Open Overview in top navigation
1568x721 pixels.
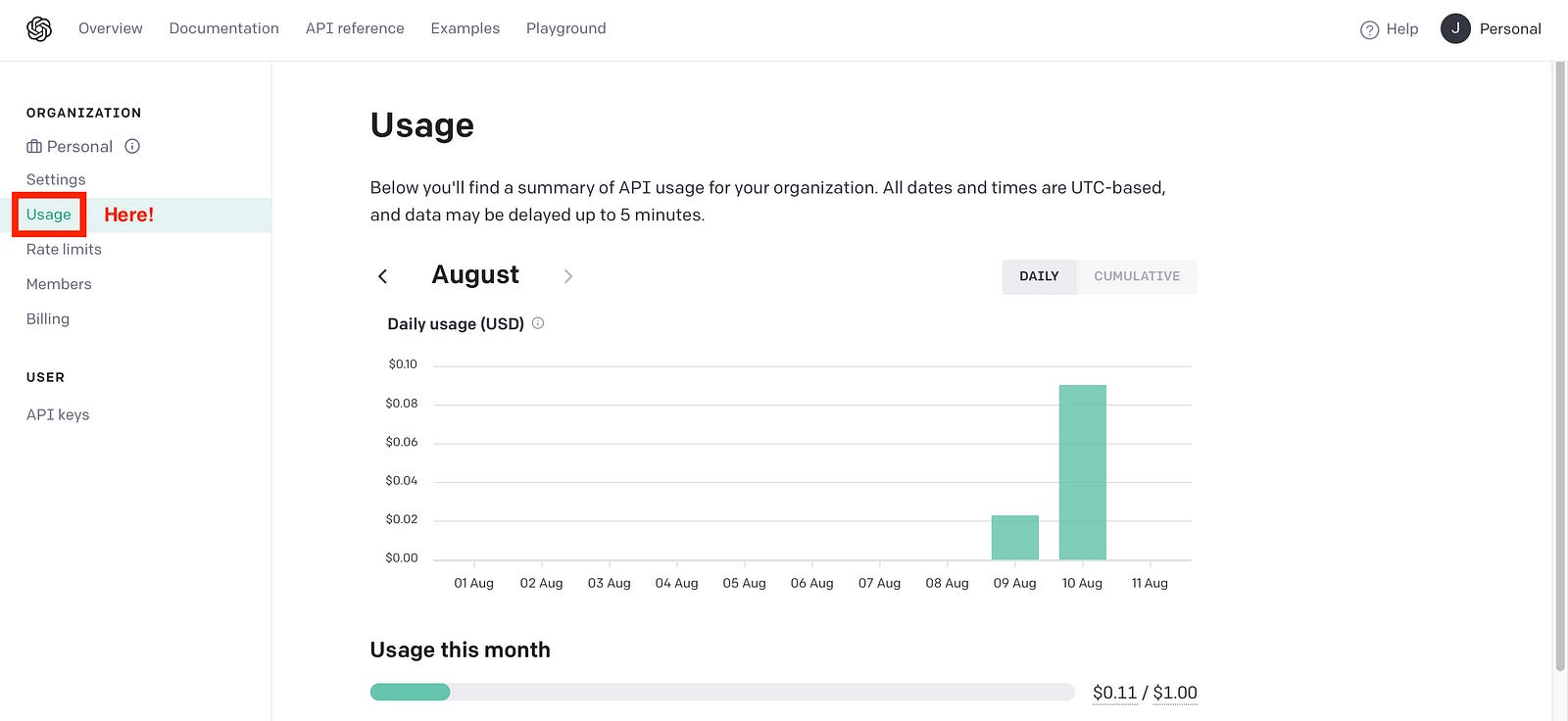tap(111, 28)
